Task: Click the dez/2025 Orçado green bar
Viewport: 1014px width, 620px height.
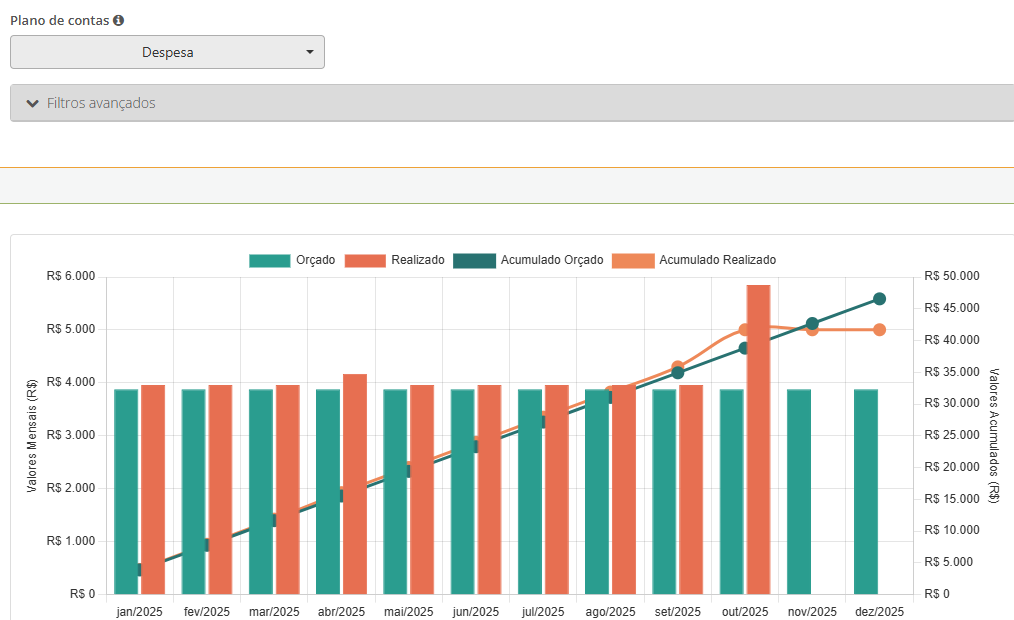Action: coord(866,492)
